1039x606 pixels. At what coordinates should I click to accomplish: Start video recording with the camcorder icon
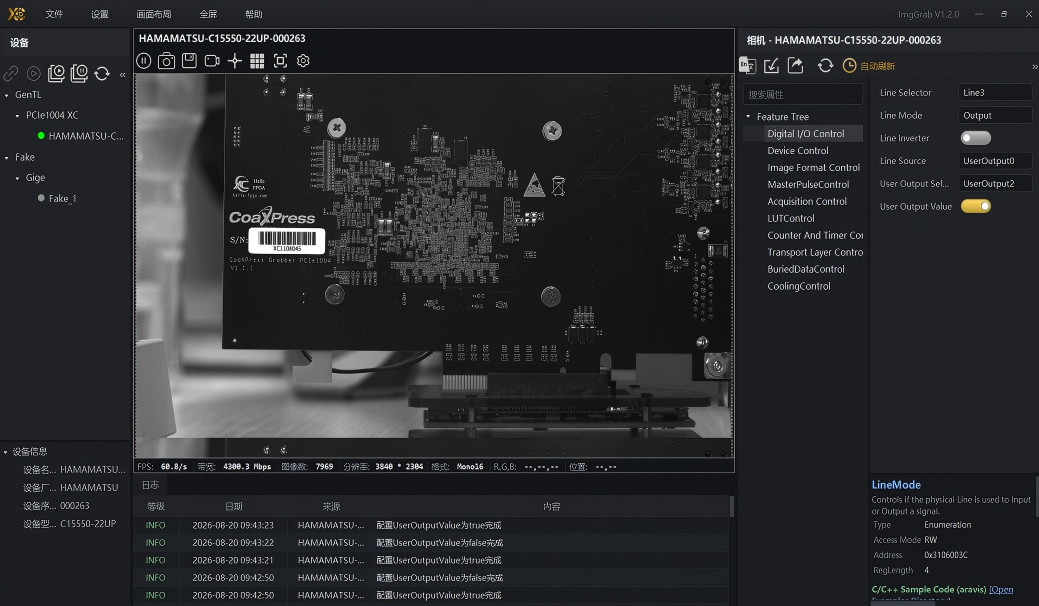point(212,61)
